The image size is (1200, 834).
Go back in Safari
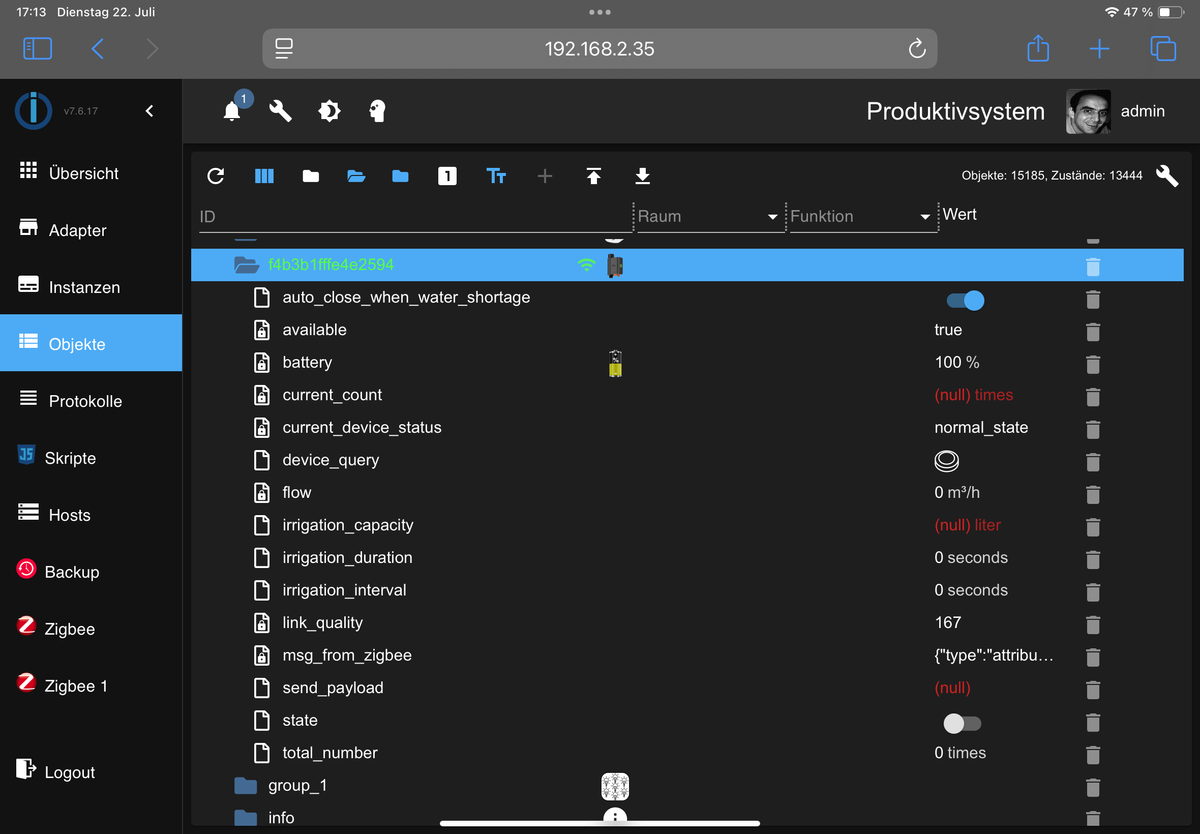tap(97, 48)
